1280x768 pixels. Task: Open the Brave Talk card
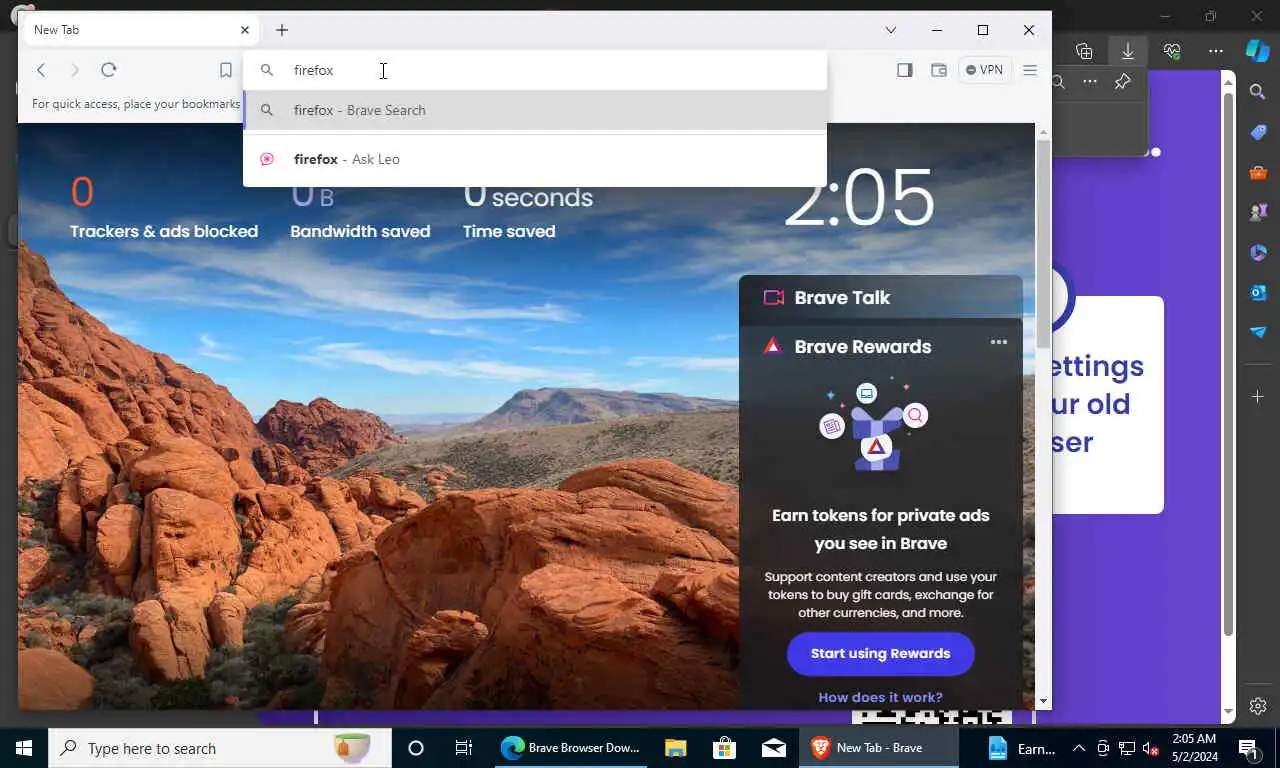click(880, 297)
